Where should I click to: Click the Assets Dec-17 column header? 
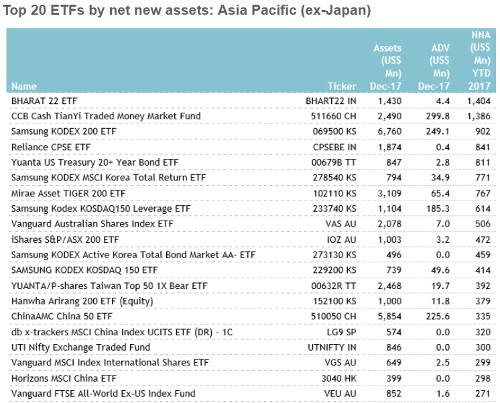pos(386,67)
